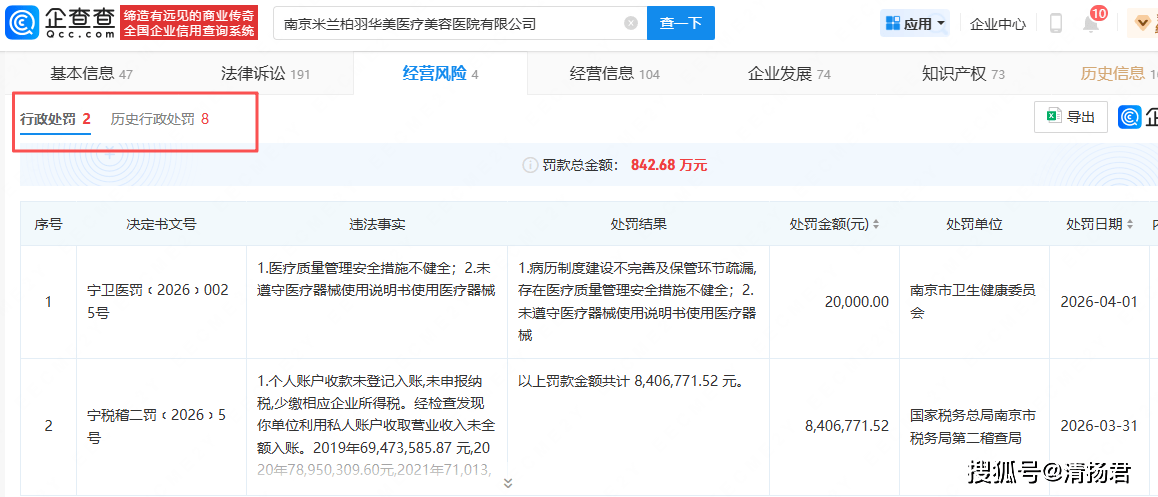Click the company name search input field

click(x=450, y=23)
